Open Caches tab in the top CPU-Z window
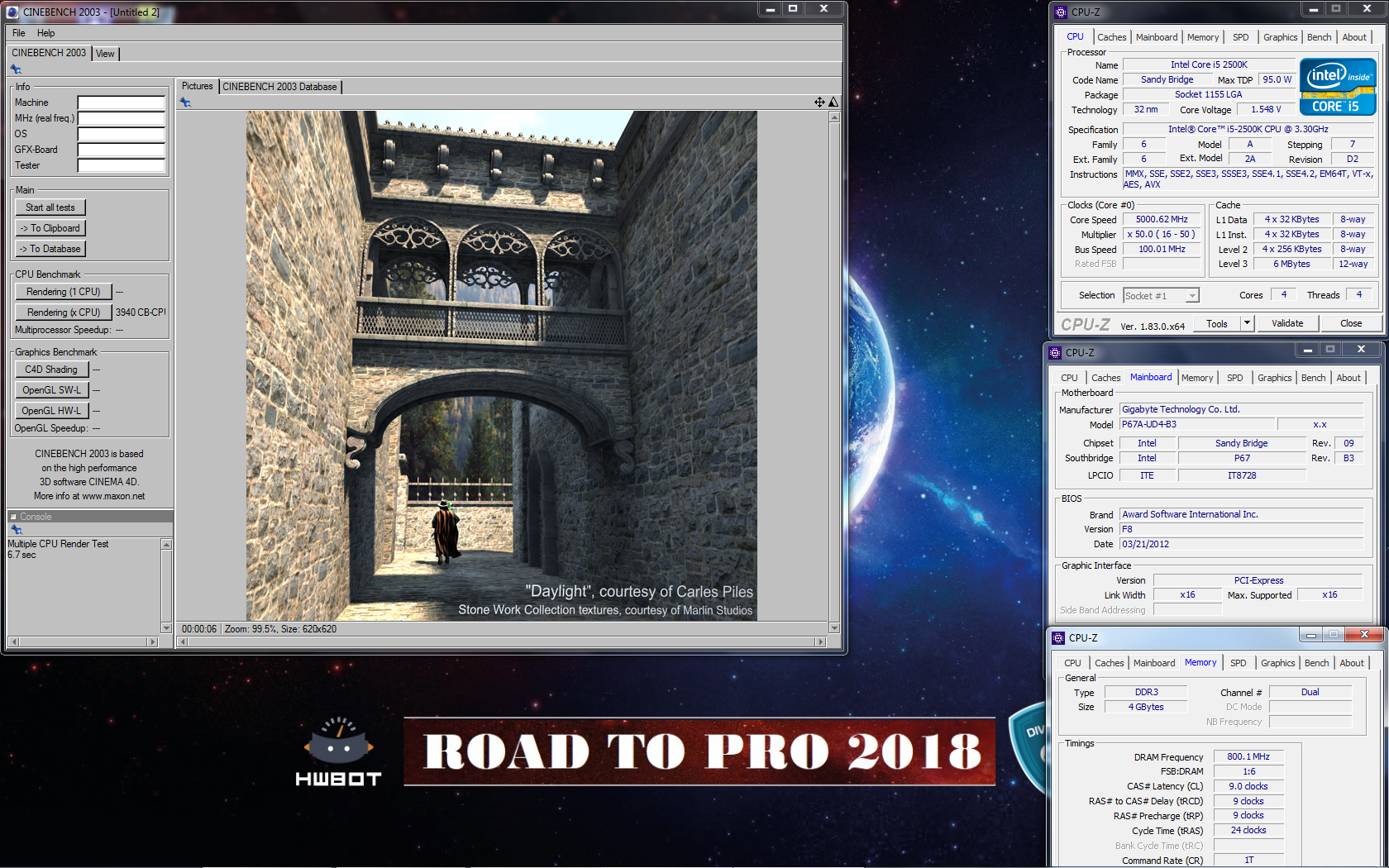This screenshot has height=868, width=1389. pos(1111,37)
